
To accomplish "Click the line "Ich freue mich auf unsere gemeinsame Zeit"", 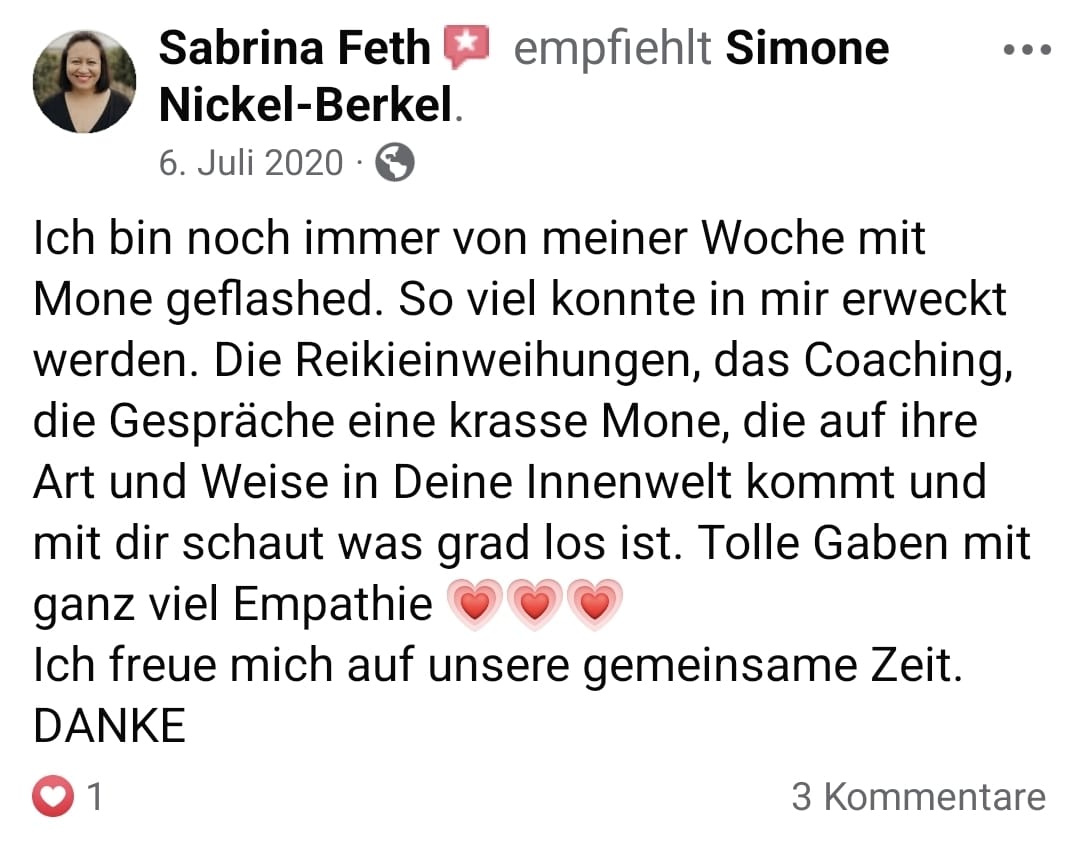I will tap(497, 667).
